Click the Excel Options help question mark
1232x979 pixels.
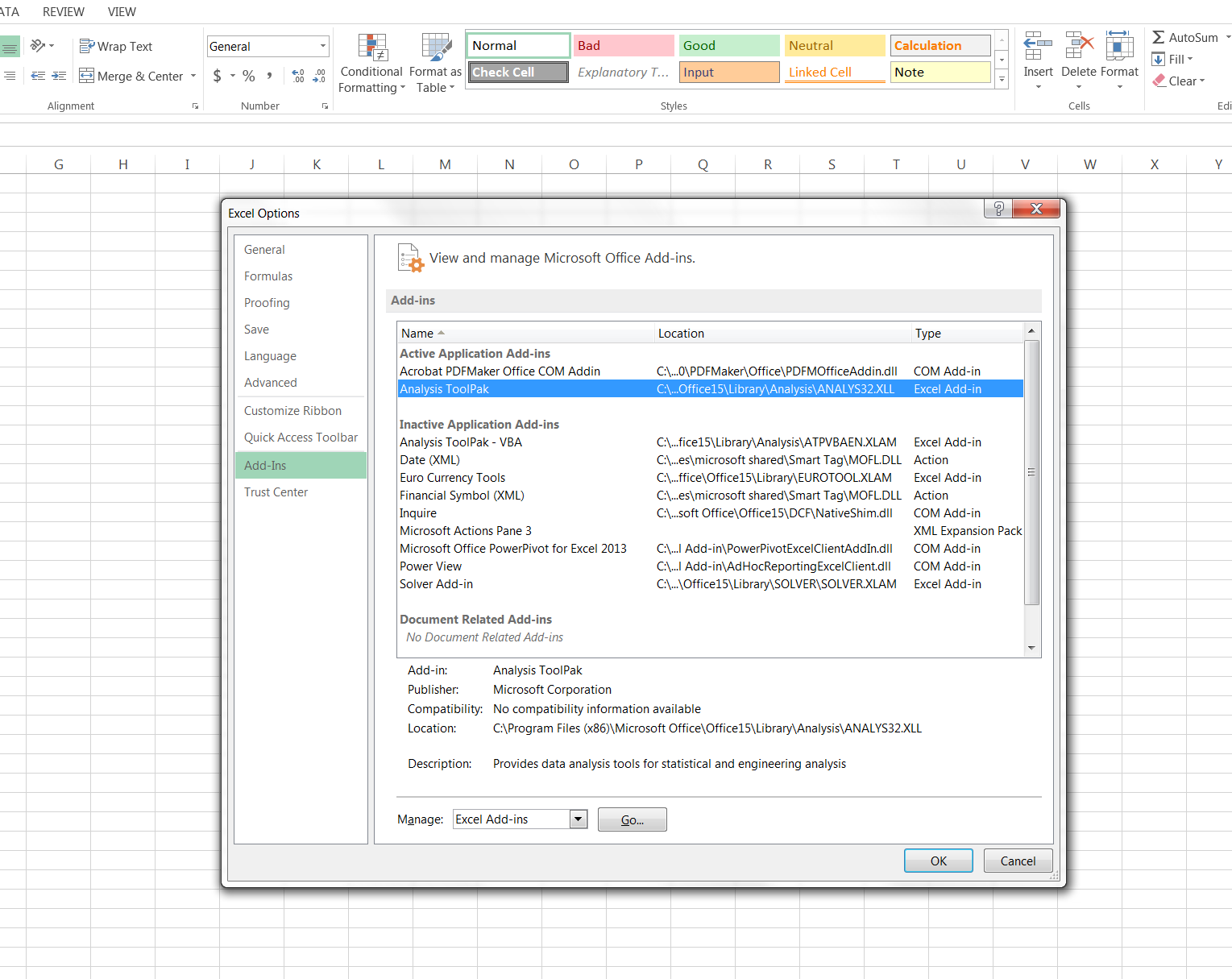[998, 209]
